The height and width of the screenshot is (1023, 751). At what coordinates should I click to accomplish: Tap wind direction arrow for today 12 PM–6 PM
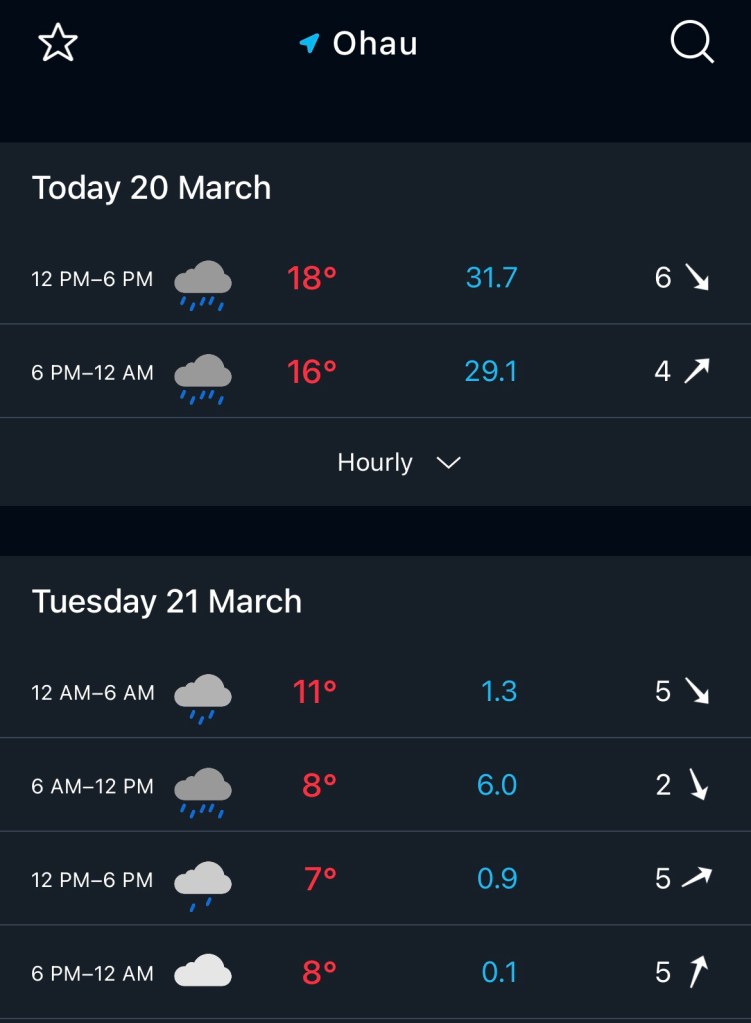[x=697, y=277]
